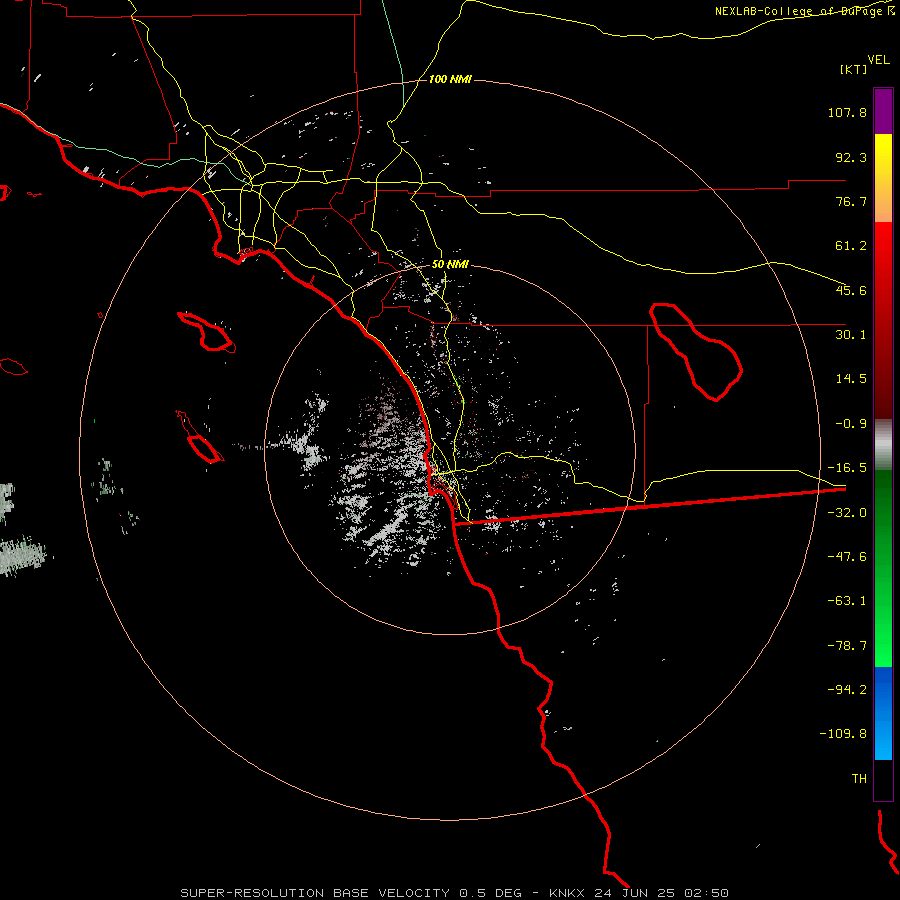This screenshot has width=900, height=900.
Task: Select the -109.8 legend value
Action: pos(843,734)
